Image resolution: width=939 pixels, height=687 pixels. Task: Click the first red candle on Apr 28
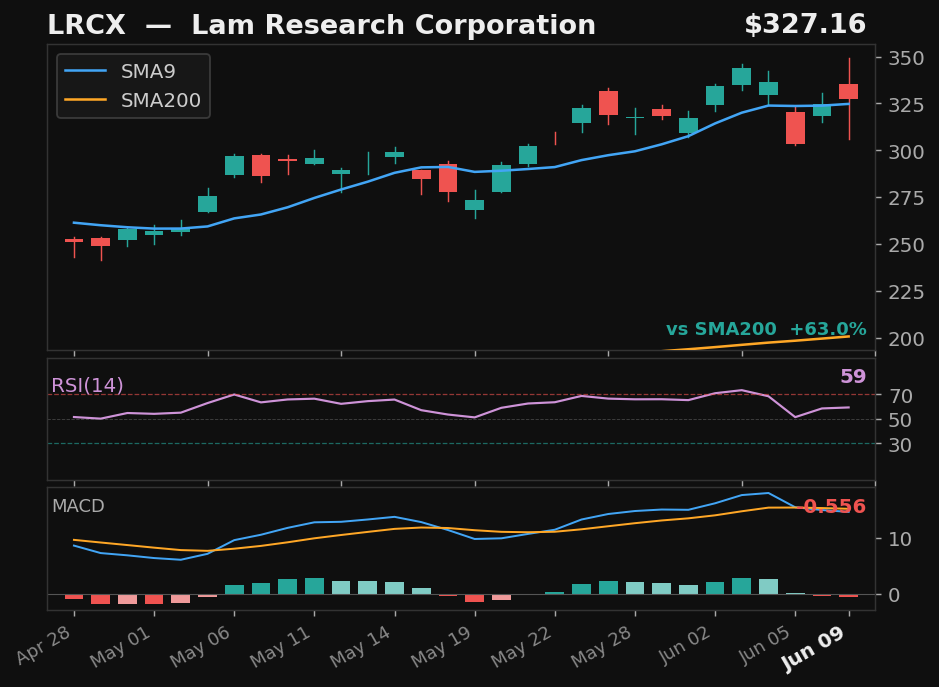click(x=74, y=241)
